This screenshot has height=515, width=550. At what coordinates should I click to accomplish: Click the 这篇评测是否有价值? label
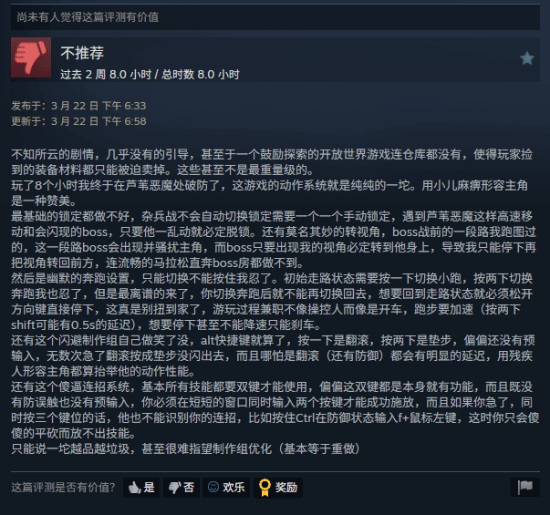[63, 487]
